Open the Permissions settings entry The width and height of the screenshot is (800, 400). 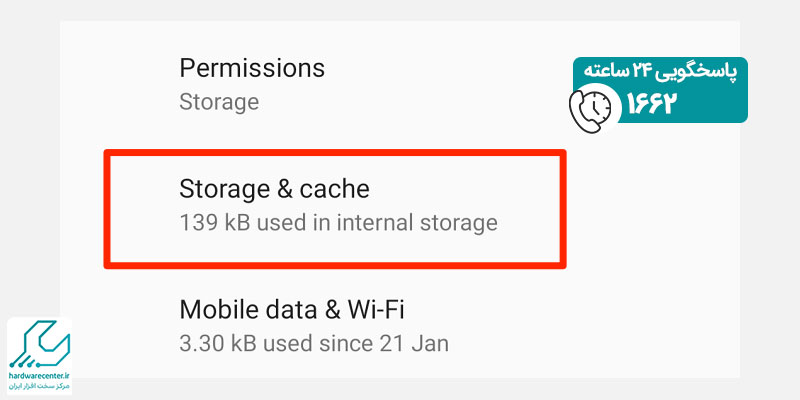399,85
